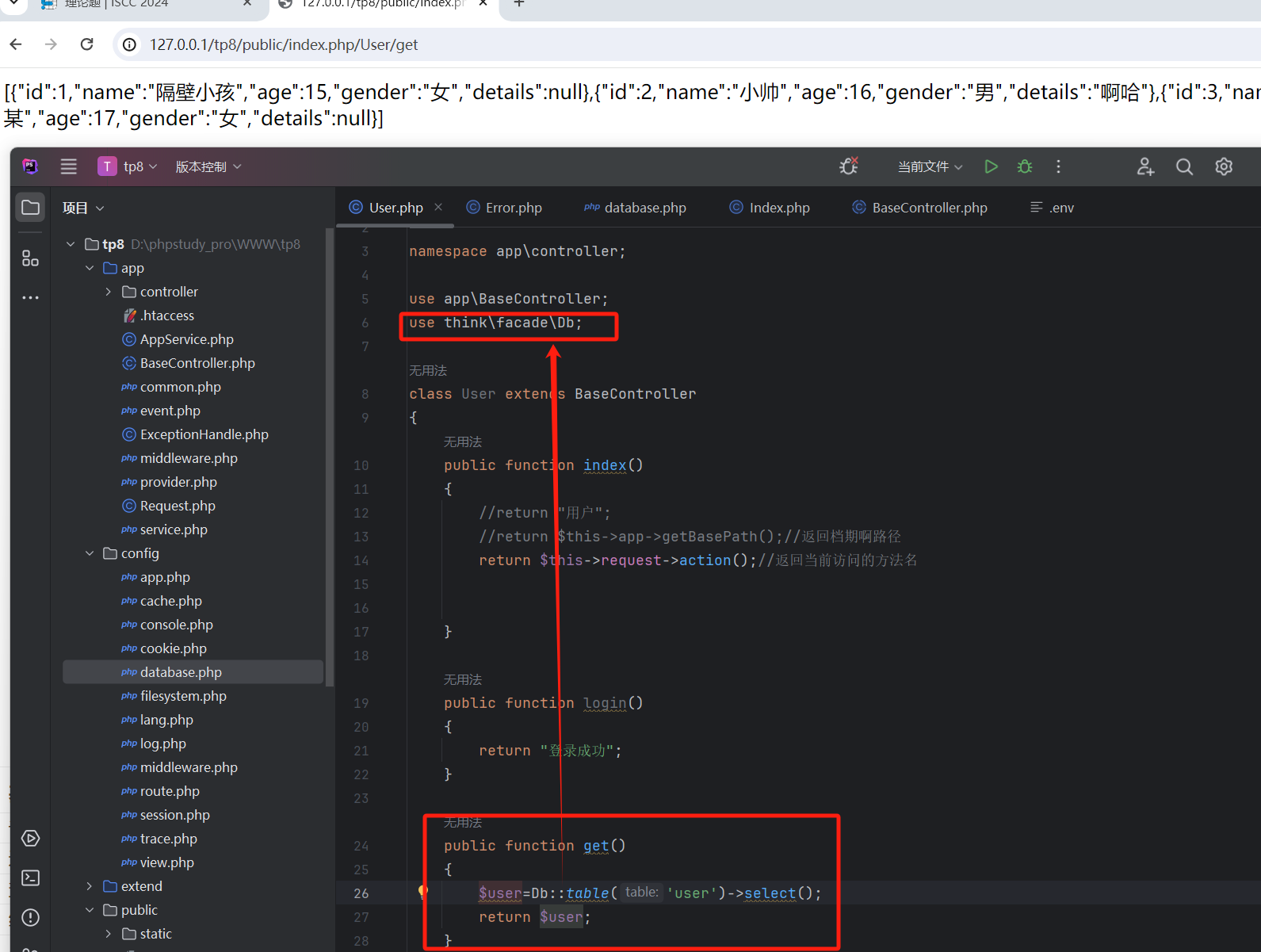1261x952 pixels.
Task: Toggle the Project folder tool window icon
Action: [31, 208]
